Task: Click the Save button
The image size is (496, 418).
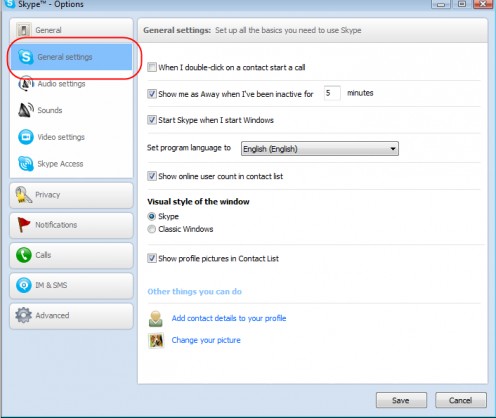Action: [401, 400]
